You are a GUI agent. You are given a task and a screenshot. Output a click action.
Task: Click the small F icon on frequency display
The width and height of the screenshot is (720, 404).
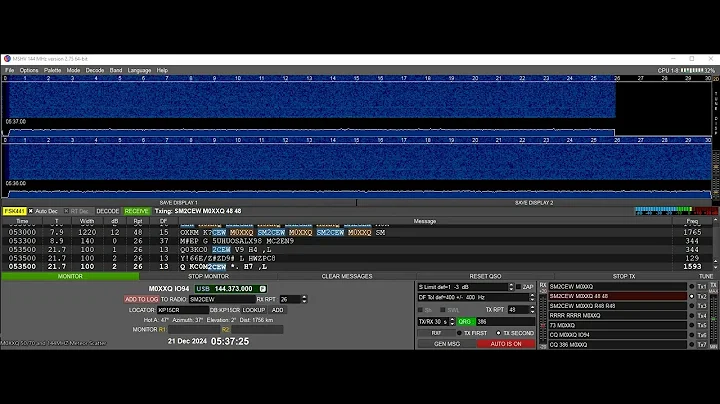[x=263, y=289]
